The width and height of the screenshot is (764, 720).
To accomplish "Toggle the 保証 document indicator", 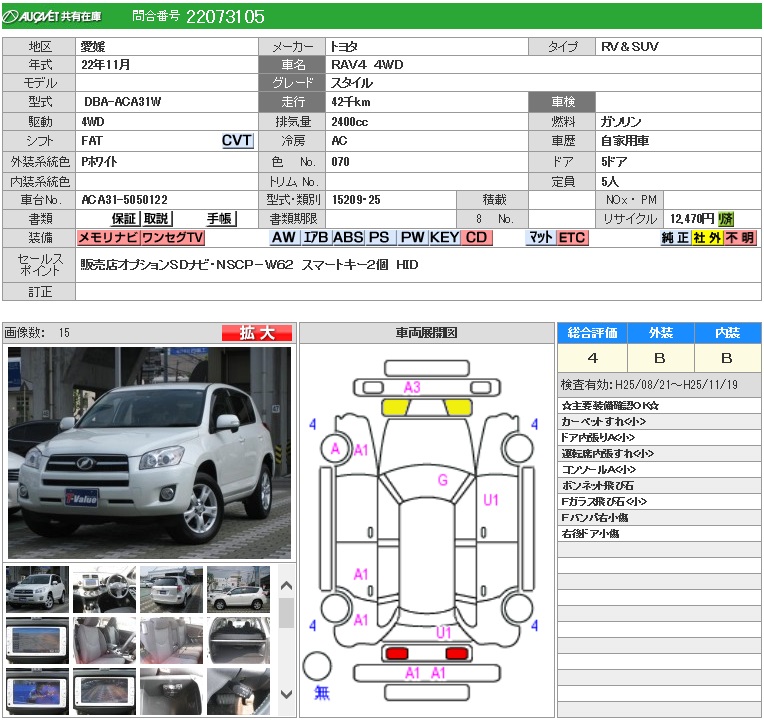I will (124, 218).
